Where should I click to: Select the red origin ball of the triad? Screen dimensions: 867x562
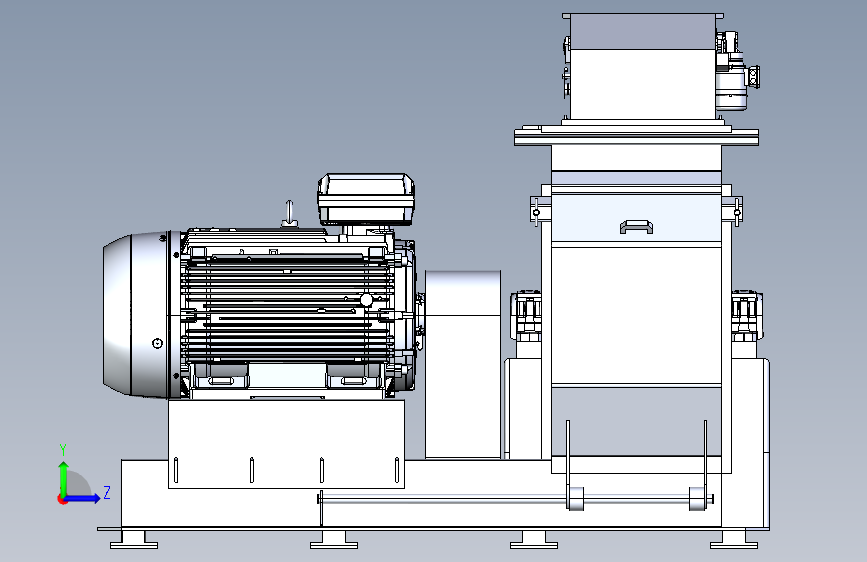coord(62,499)
